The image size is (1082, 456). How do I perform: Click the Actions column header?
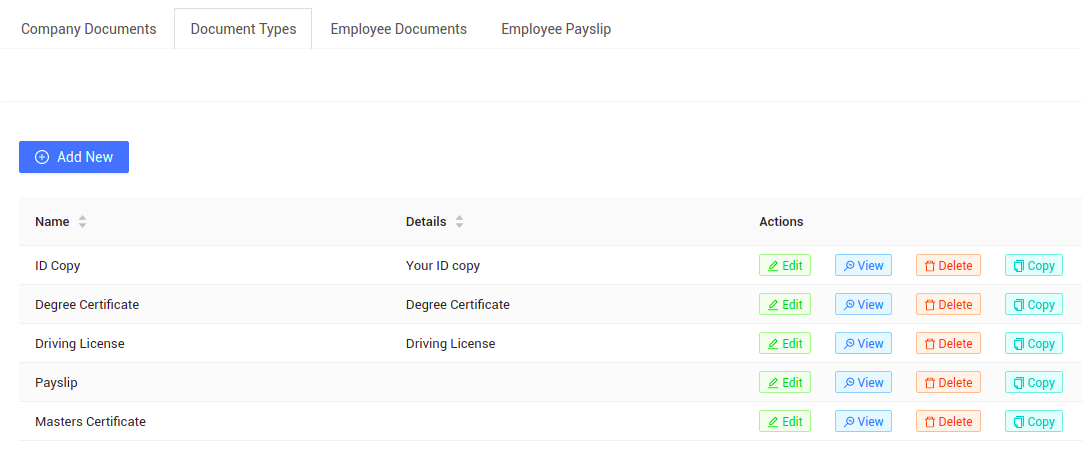pos(781,222)
